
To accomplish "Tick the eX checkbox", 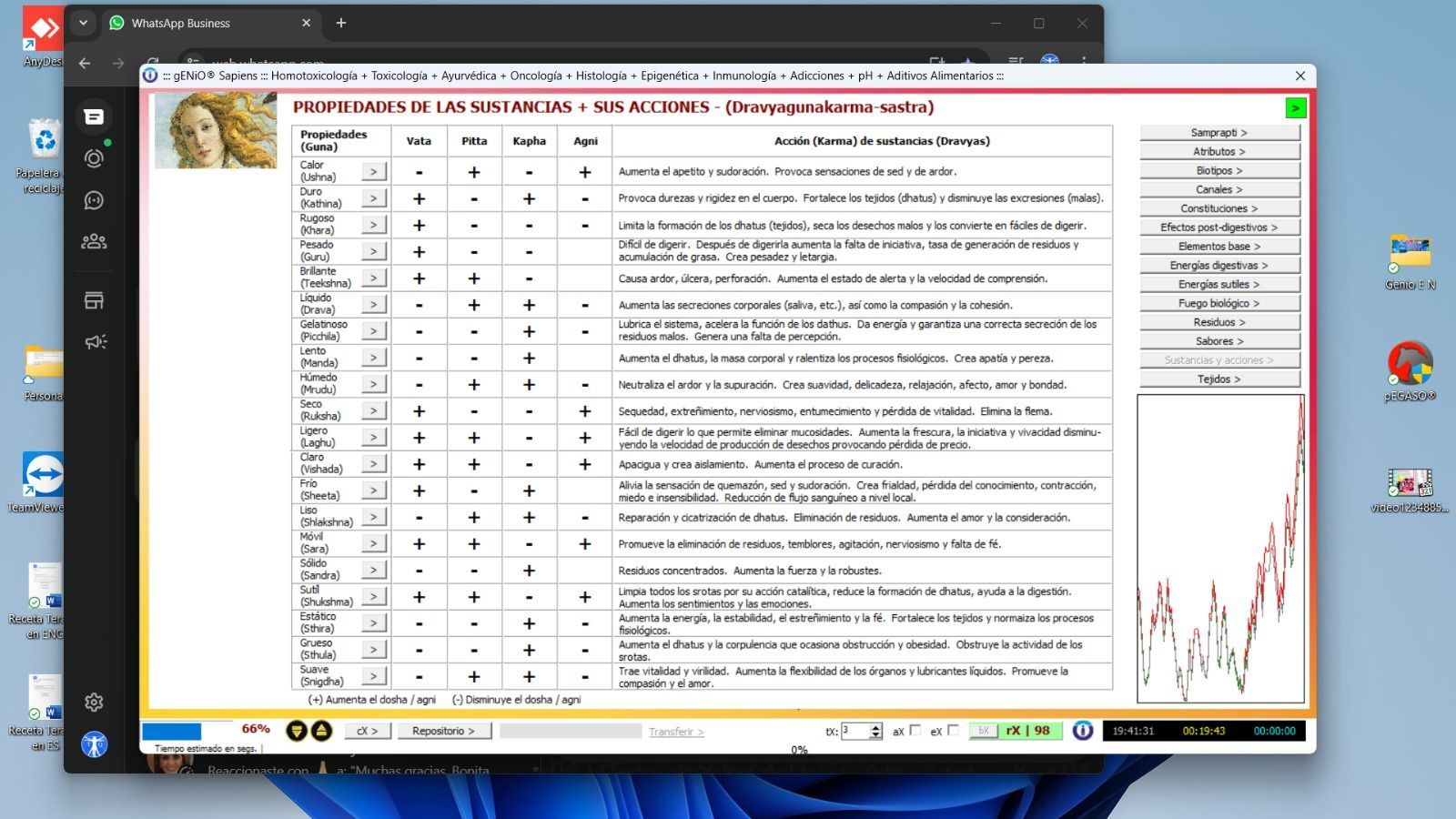I will pos(953,730).
